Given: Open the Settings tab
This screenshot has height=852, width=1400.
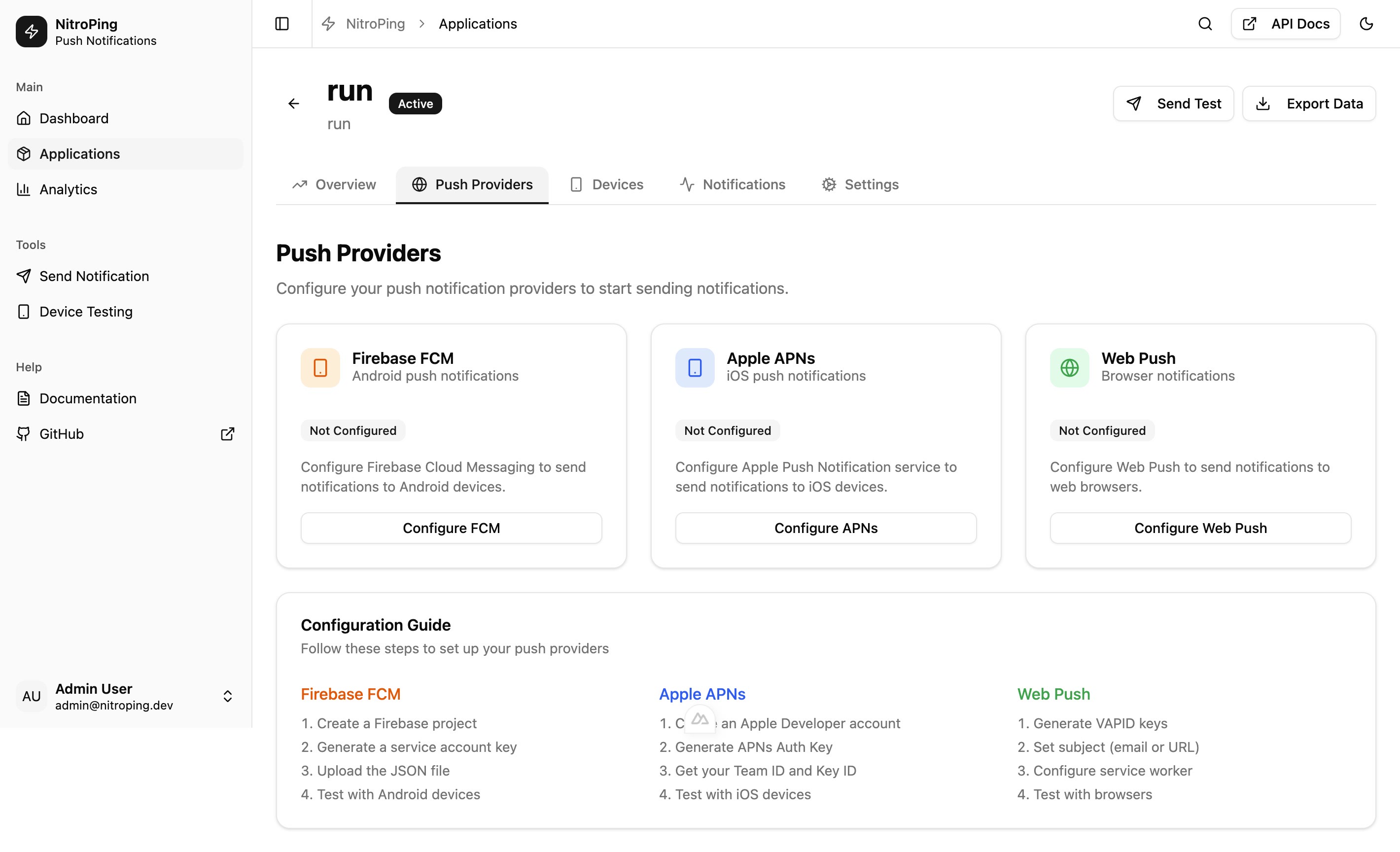Looking at the screenshot, I should coord(860,185).
